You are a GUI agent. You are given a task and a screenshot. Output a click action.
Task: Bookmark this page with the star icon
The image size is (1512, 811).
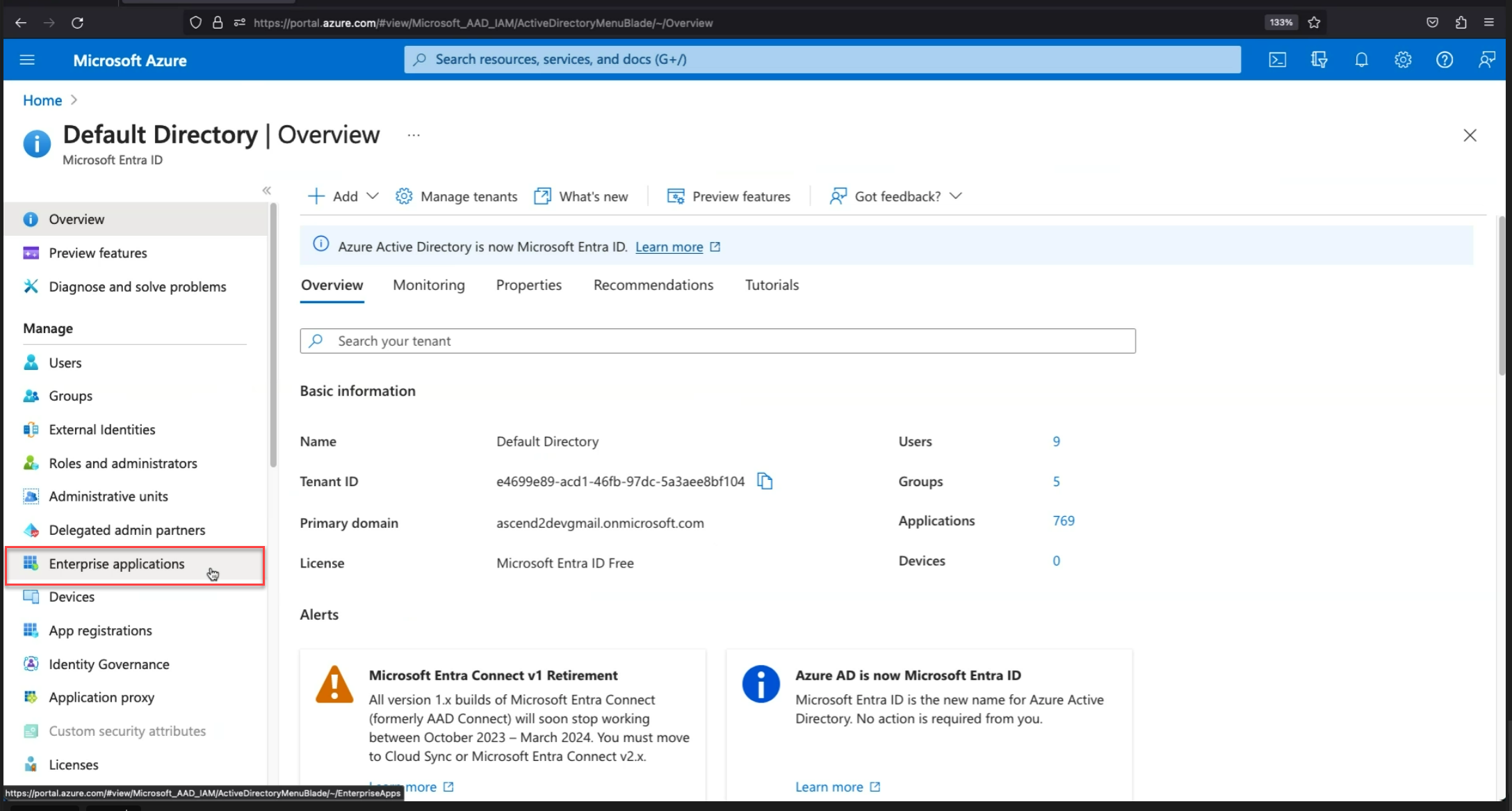(1314, 23)
